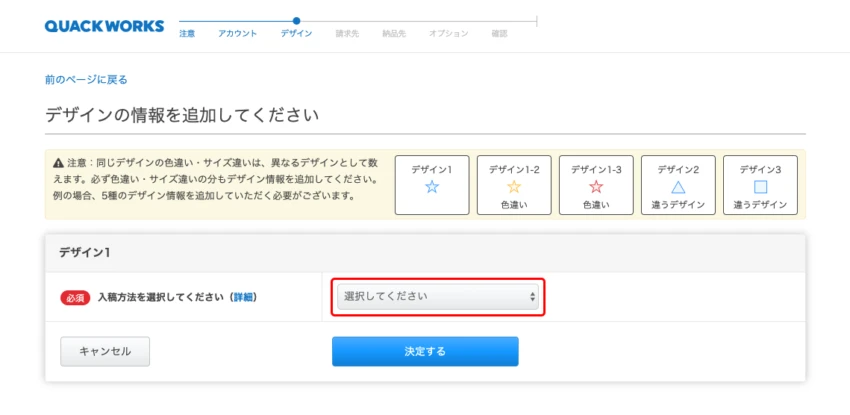Open the 選択してください submission method dropdown
Viewport: 850px width, 415px height.
(x=438, y=296)
